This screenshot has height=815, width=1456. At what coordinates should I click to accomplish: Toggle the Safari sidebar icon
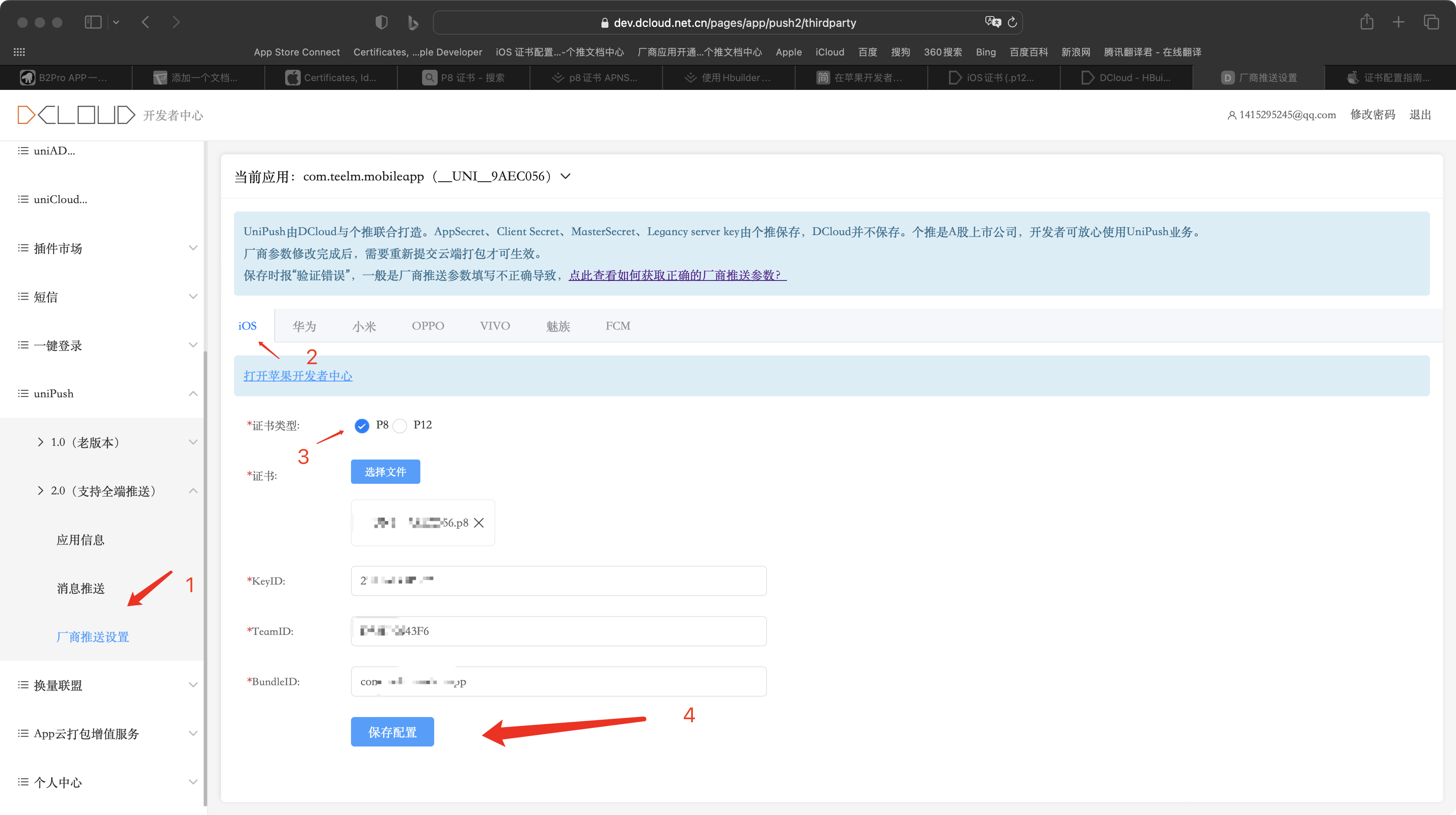[93, 22]
